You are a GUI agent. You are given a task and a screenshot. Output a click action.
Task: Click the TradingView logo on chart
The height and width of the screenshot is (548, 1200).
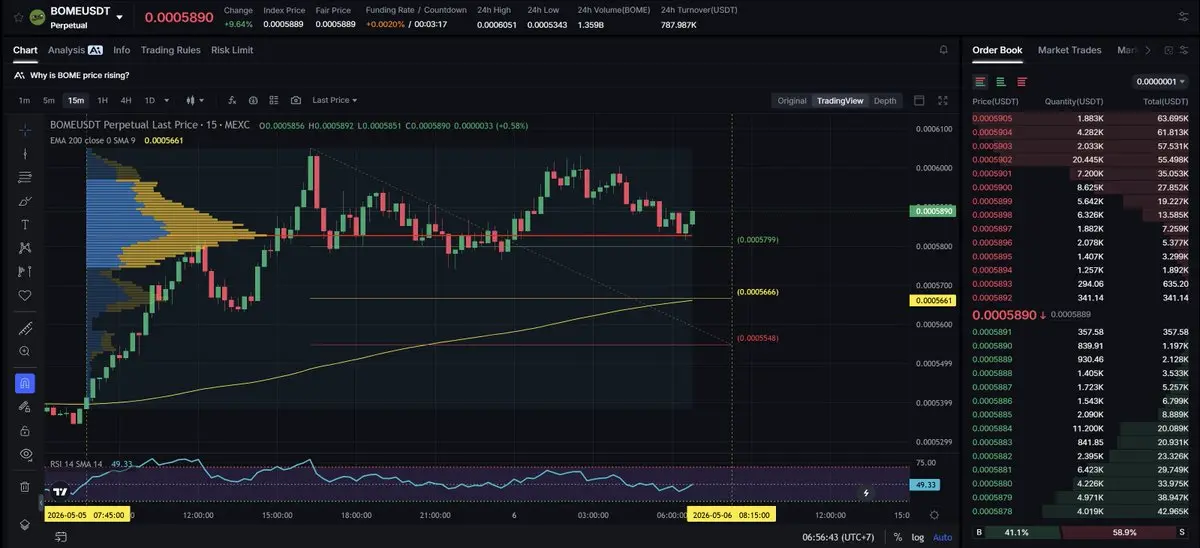(x=60, y=492)
